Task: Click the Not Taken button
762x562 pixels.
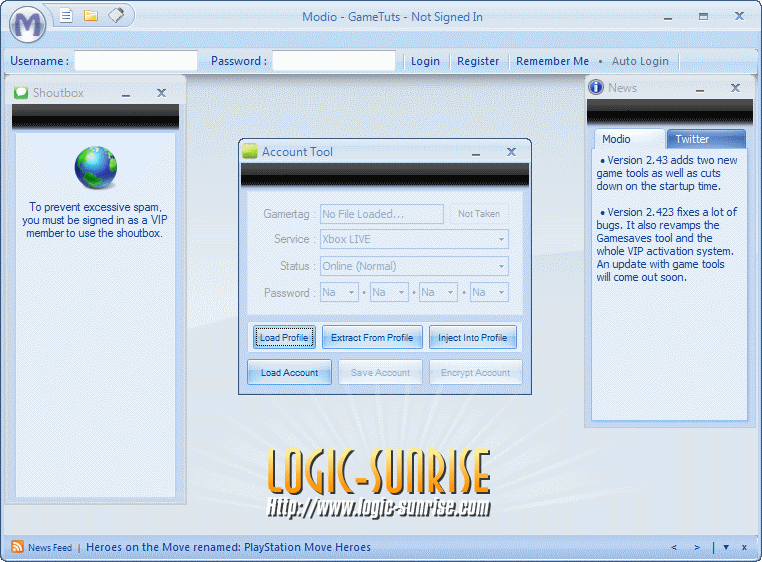Action: pyautogui.click(x=479, y=214)
